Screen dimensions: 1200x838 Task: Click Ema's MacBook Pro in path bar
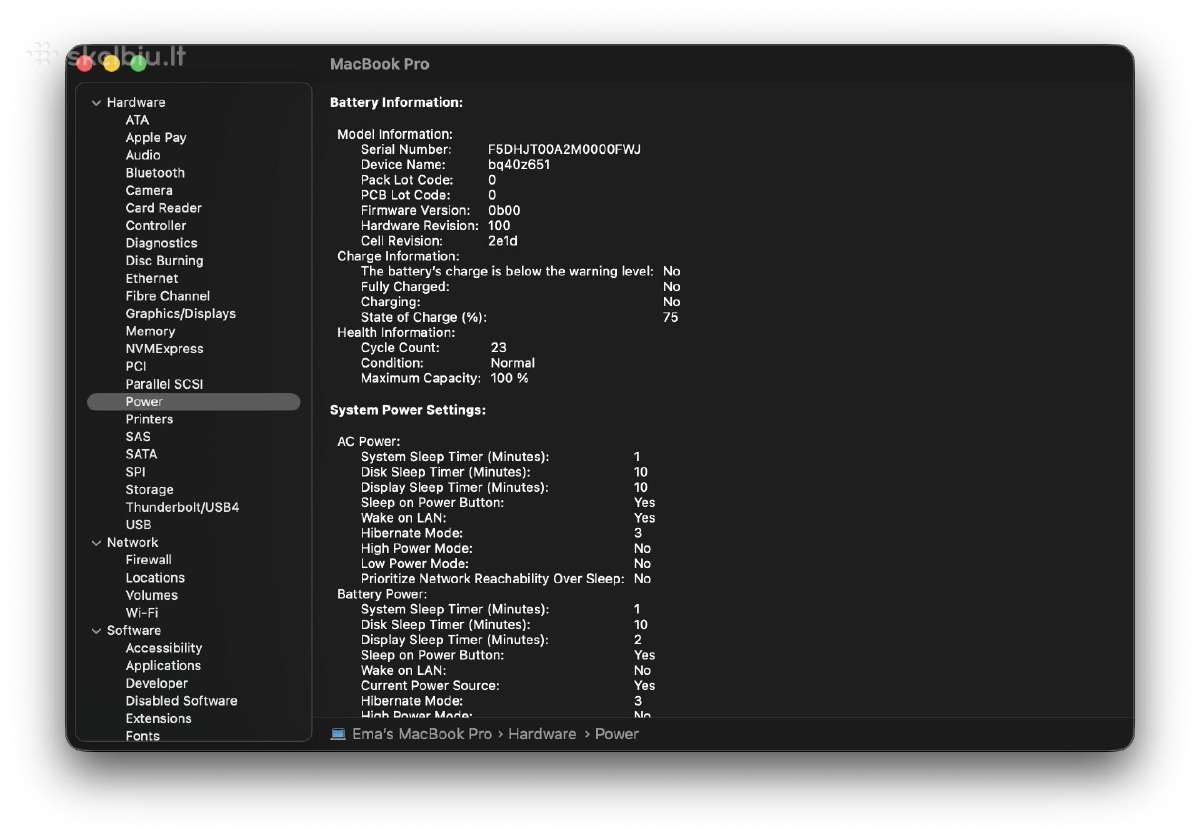tap(422, 734)
